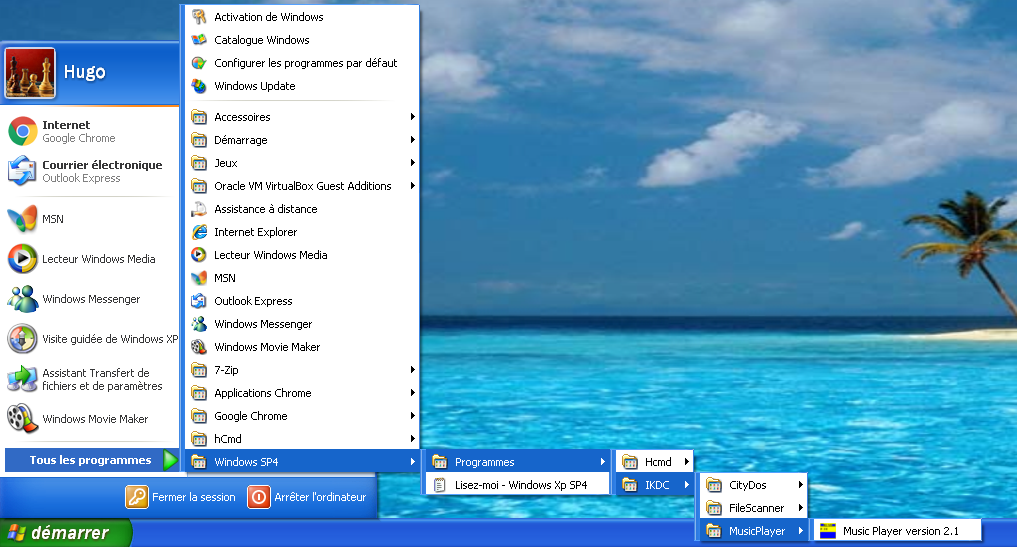The height and width of the screenshot is (547, 1017).
Task: Click Activation de Windows keys icon
Action: [199, 17]
